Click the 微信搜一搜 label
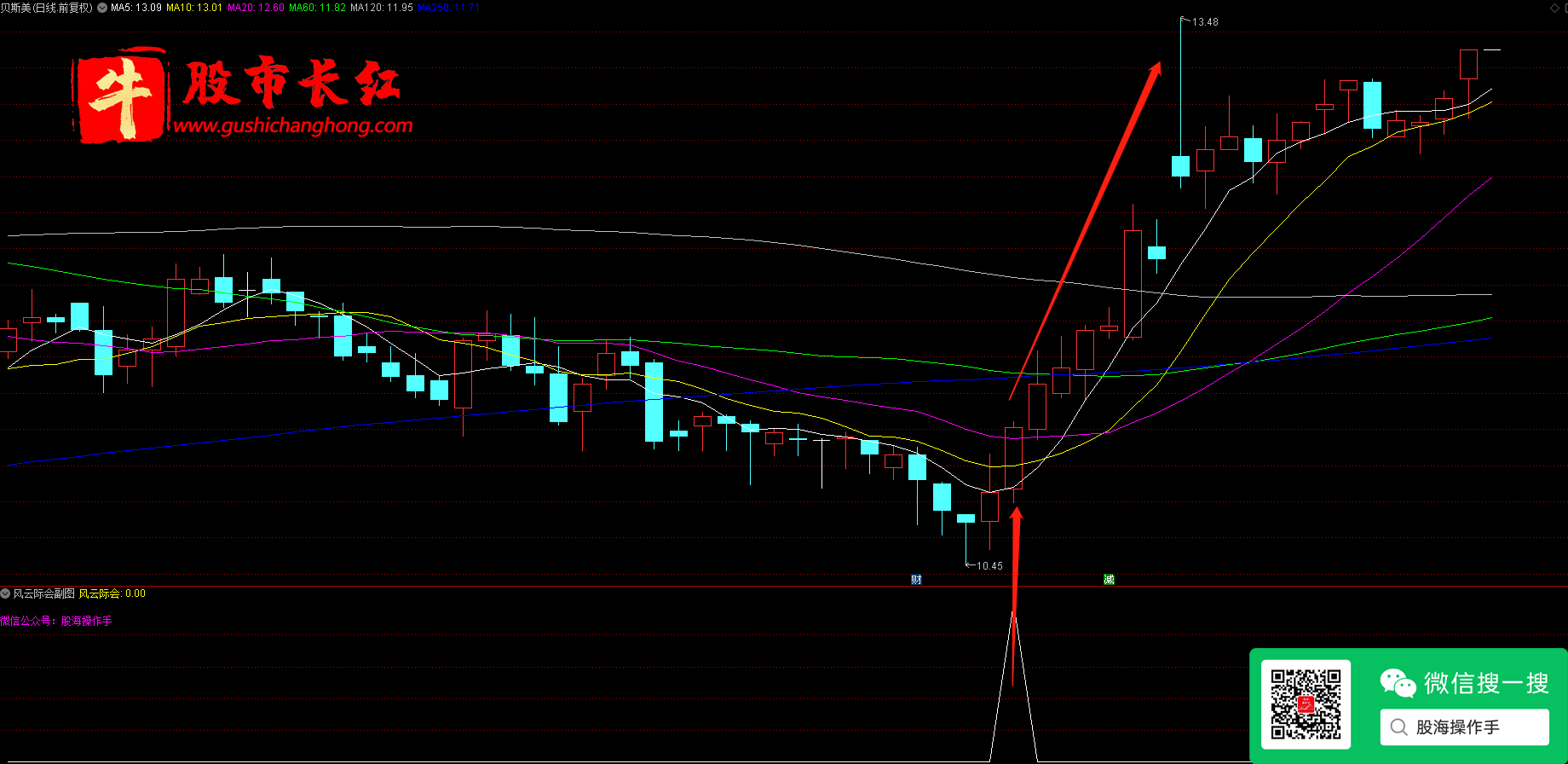Screen dimensions: 1568x764 coord(1486,683)
